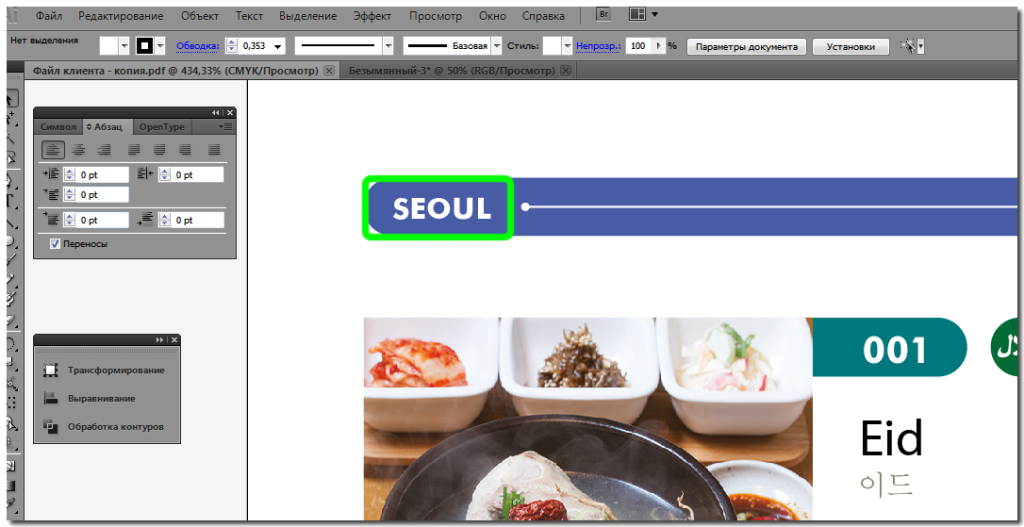
Task: Open the Выравнивание panel icon
Action: [51, 398]
